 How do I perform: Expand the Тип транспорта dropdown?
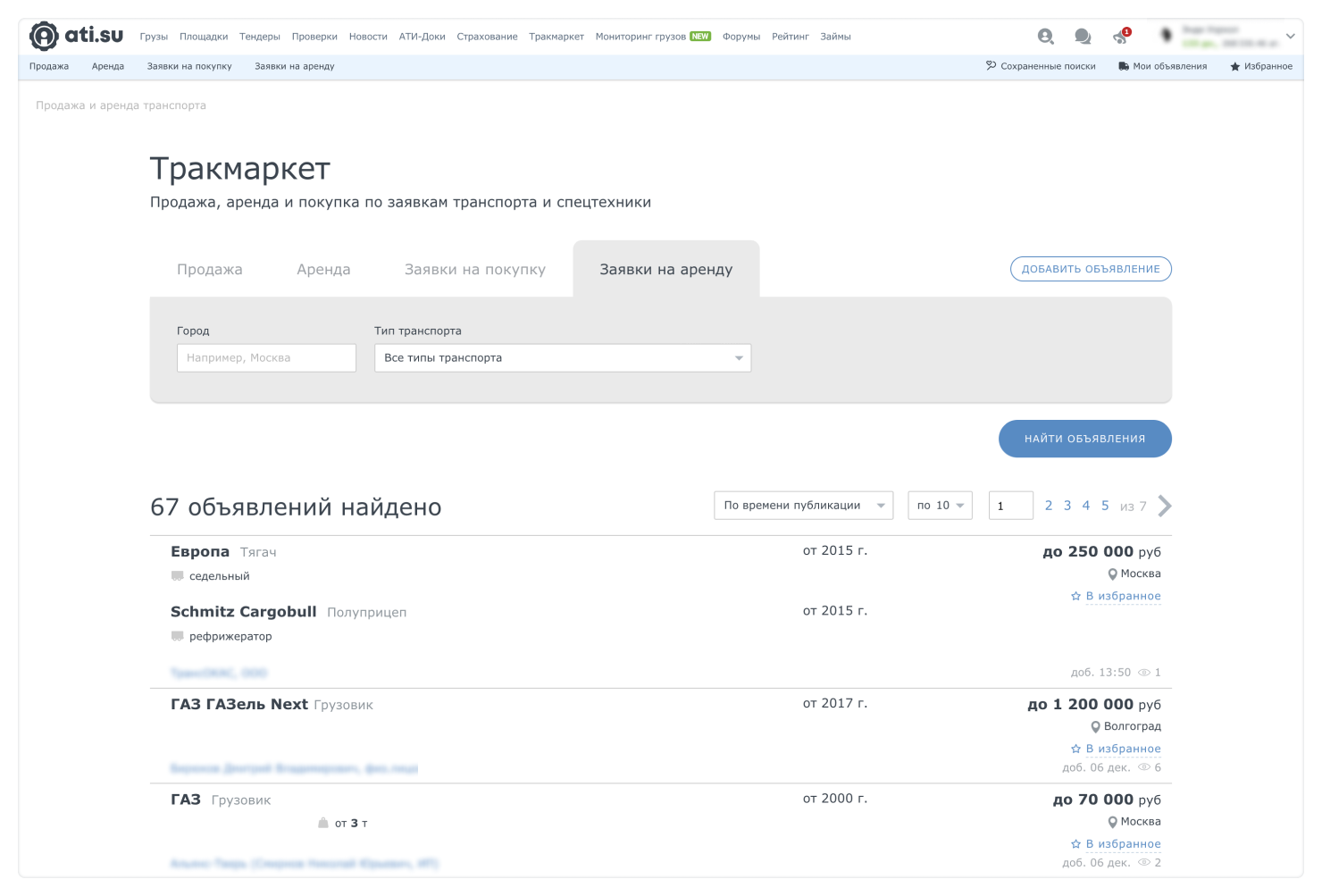click(x=563, y=357)
